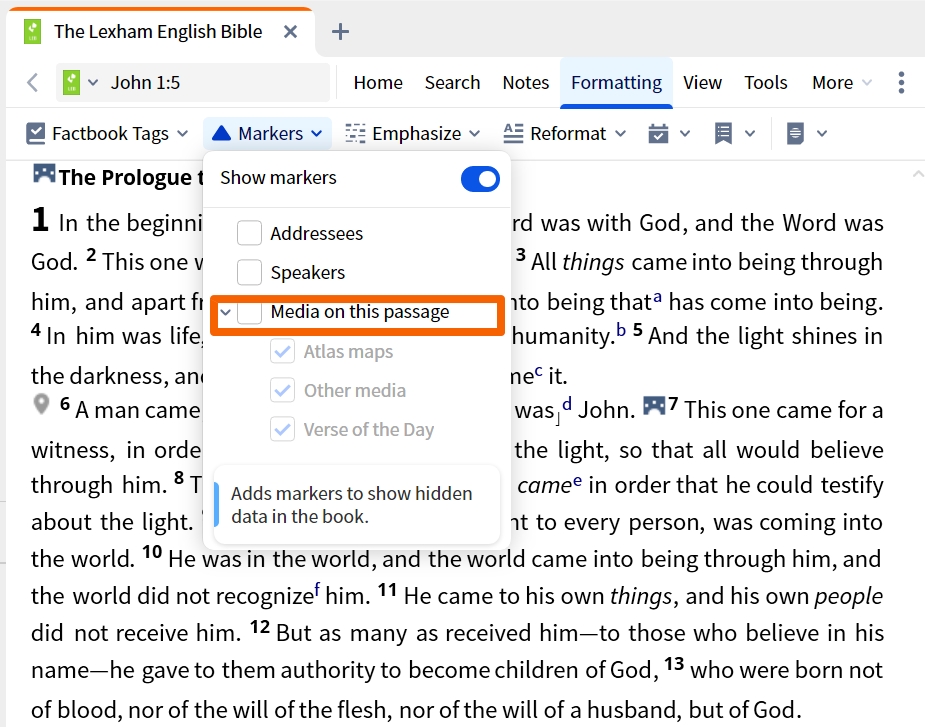Expand the calendar icon dropdown arrow

[x=685, y=134]
